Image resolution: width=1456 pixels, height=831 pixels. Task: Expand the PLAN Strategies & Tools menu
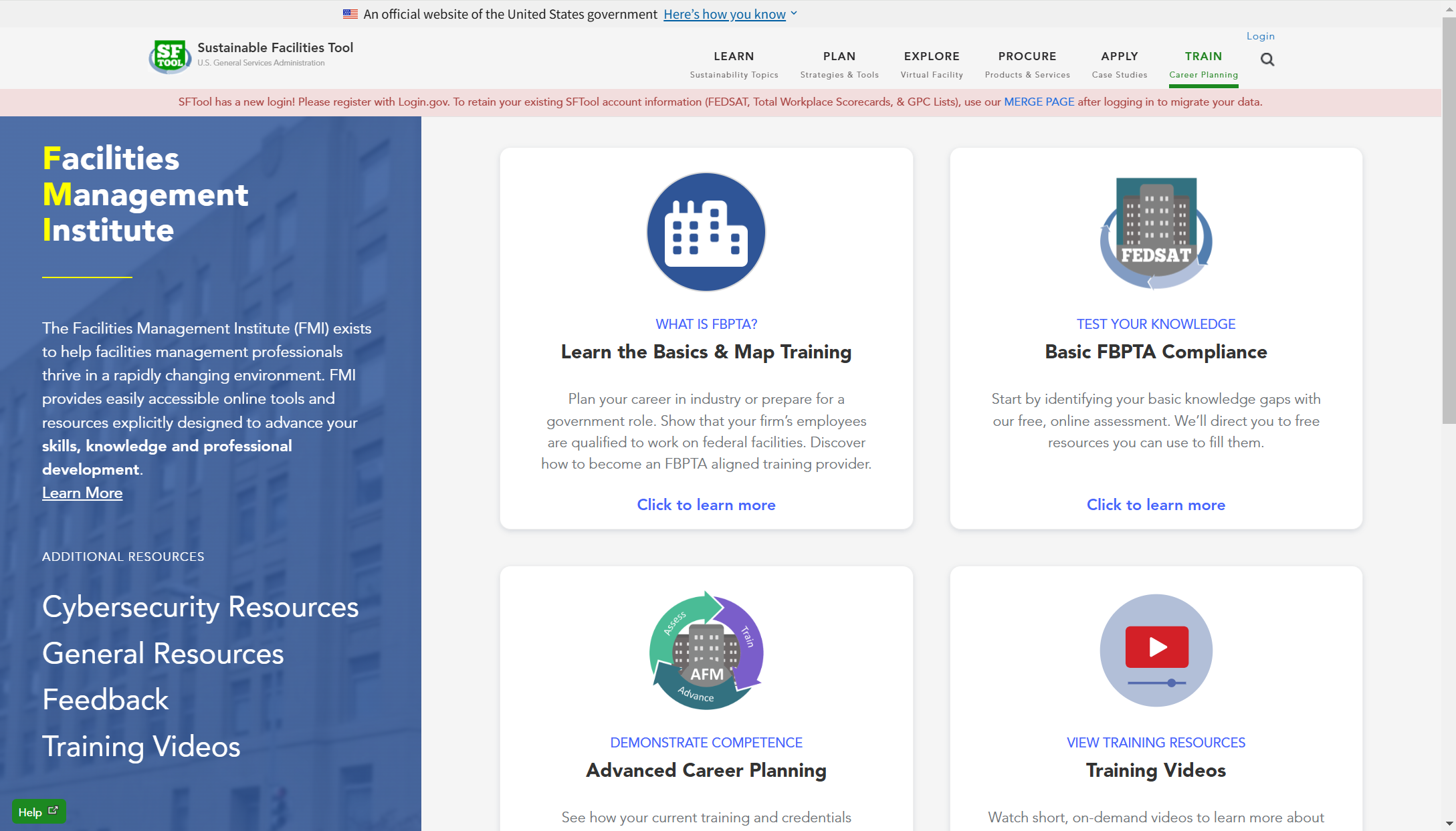pos(838,63)
